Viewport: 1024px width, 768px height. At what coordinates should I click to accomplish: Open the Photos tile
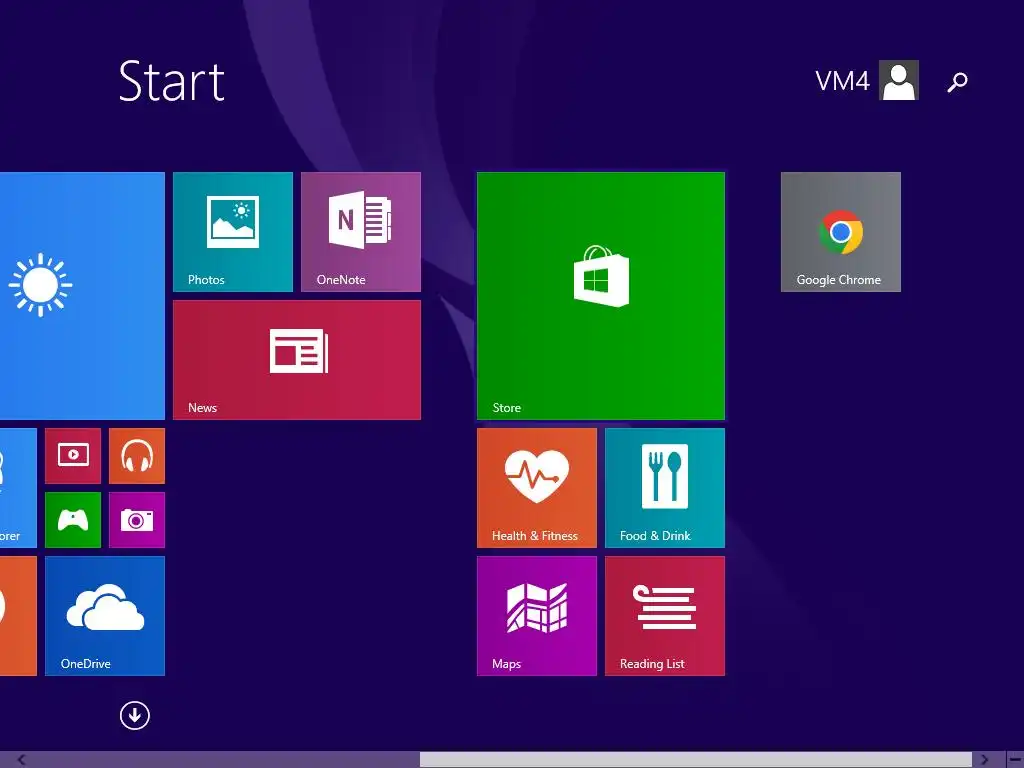(232, 232)
